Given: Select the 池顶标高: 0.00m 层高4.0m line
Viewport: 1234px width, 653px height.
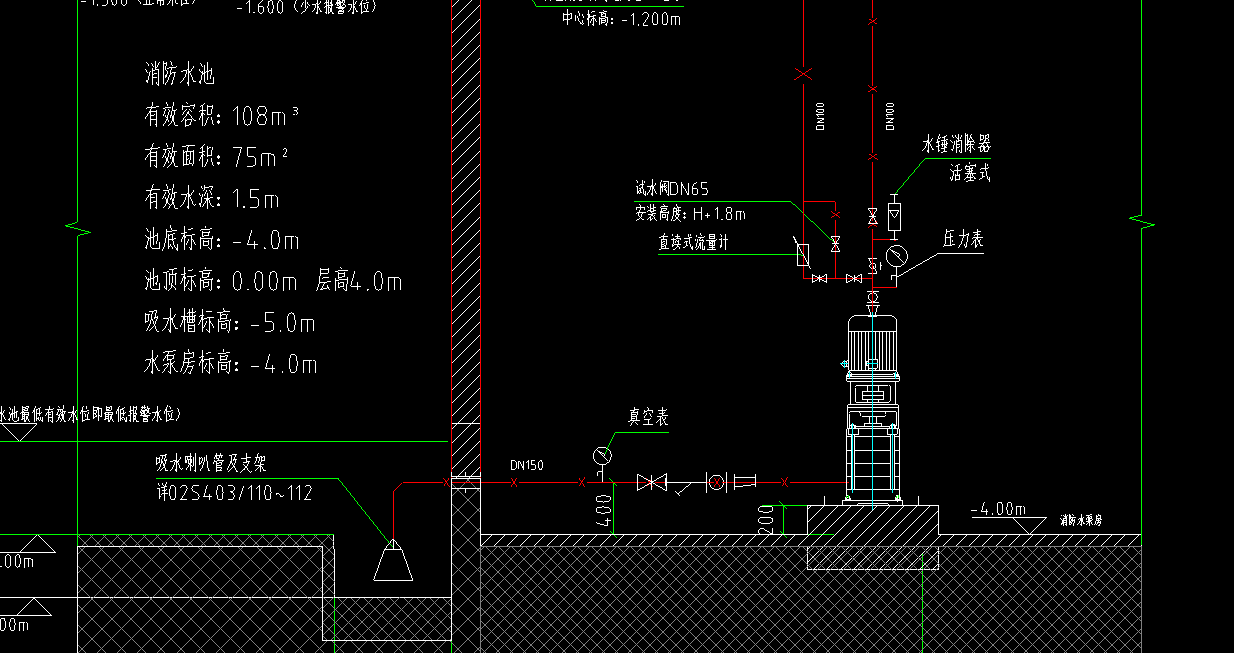Looking at the screenshot, I should tap(273, 281).
